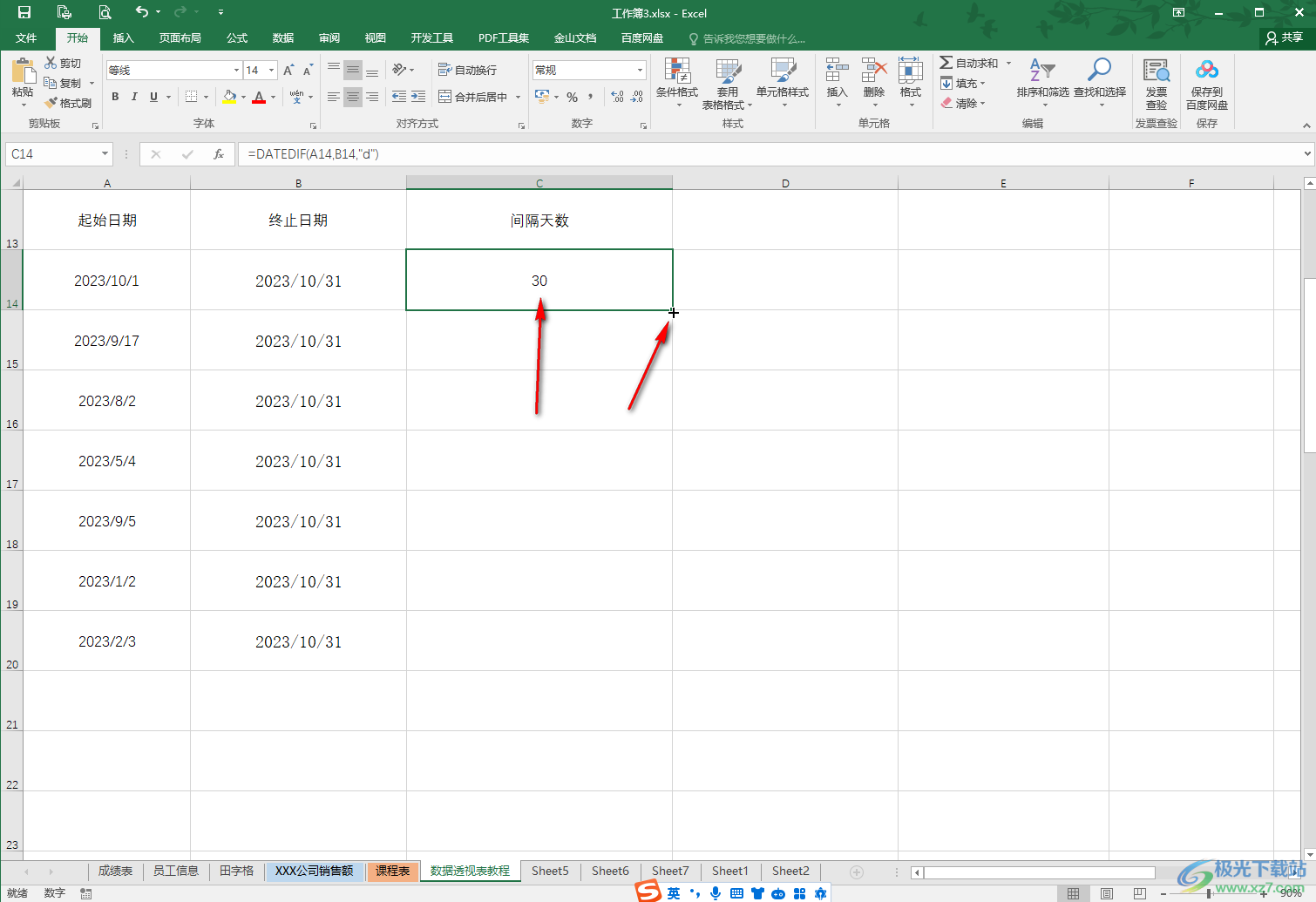This screenshot has height=902, width=1316.
Task: Expand the formula bar
Action: point(1307,154)
